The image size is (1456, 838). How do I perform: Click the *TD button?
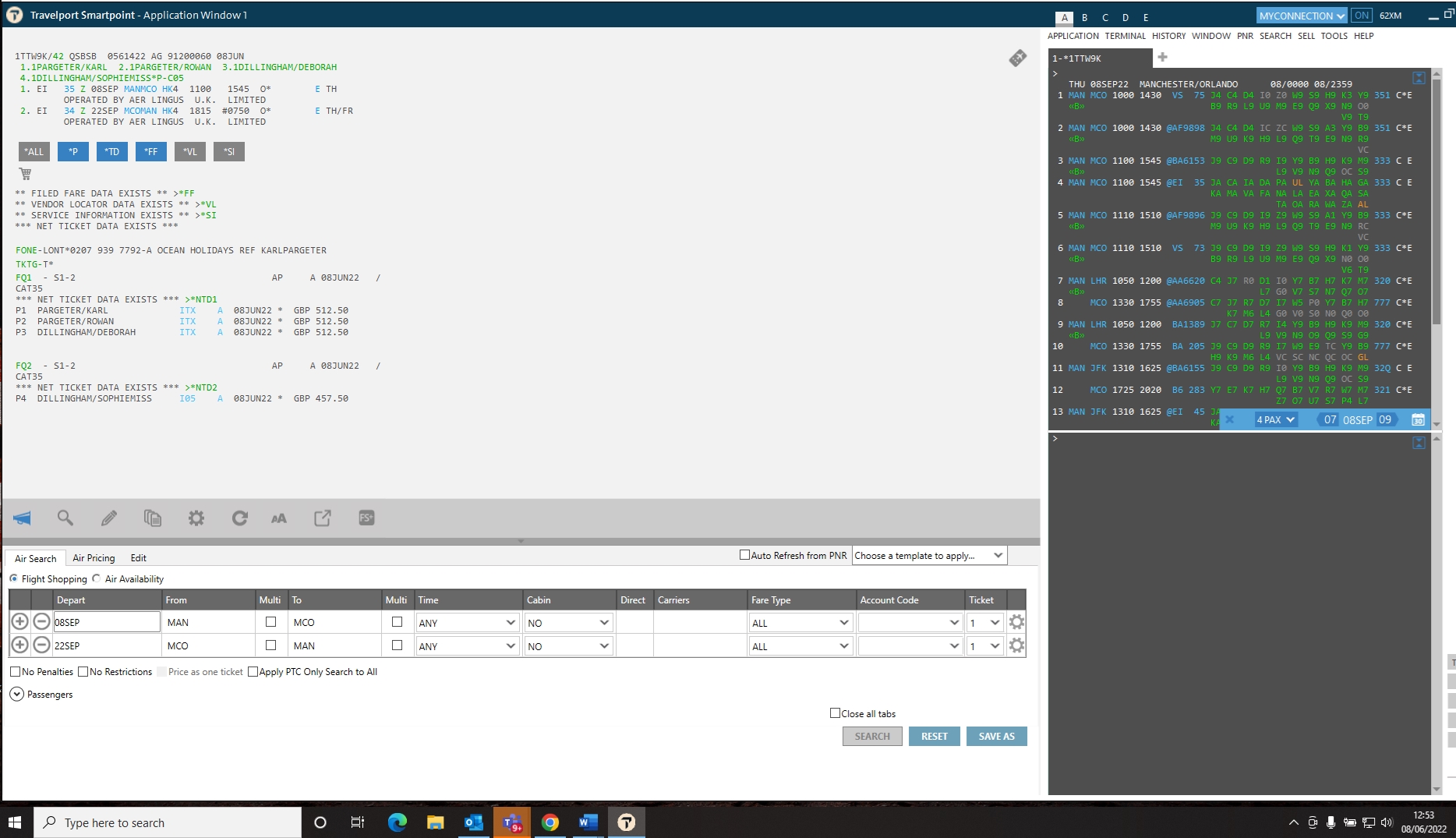coord(112,151)
